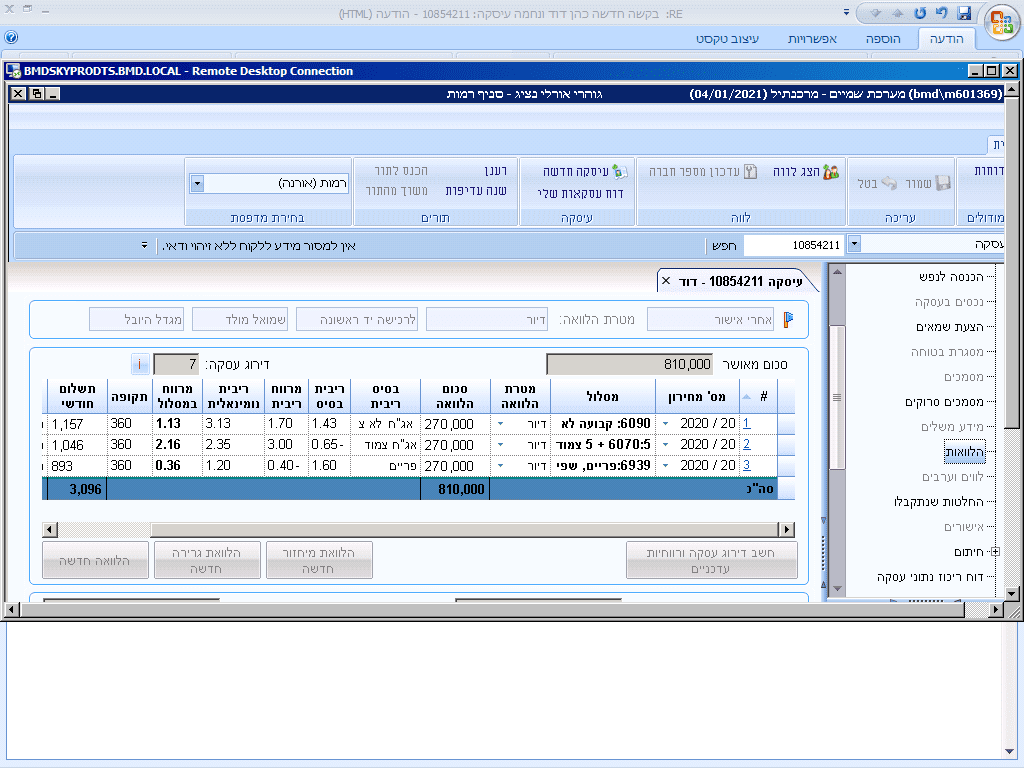
Task: Click עיסקה חדשה new deal icon
Action: point(620,171)
